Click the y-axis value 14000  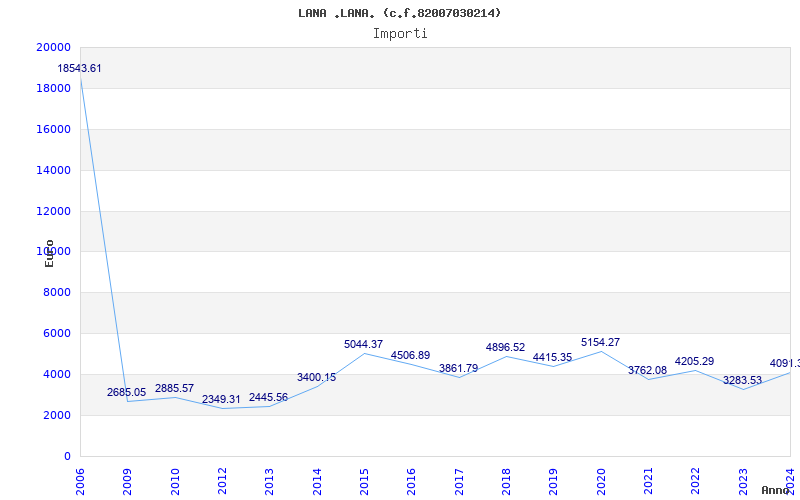pyautogui.click(x=54, y=170)
